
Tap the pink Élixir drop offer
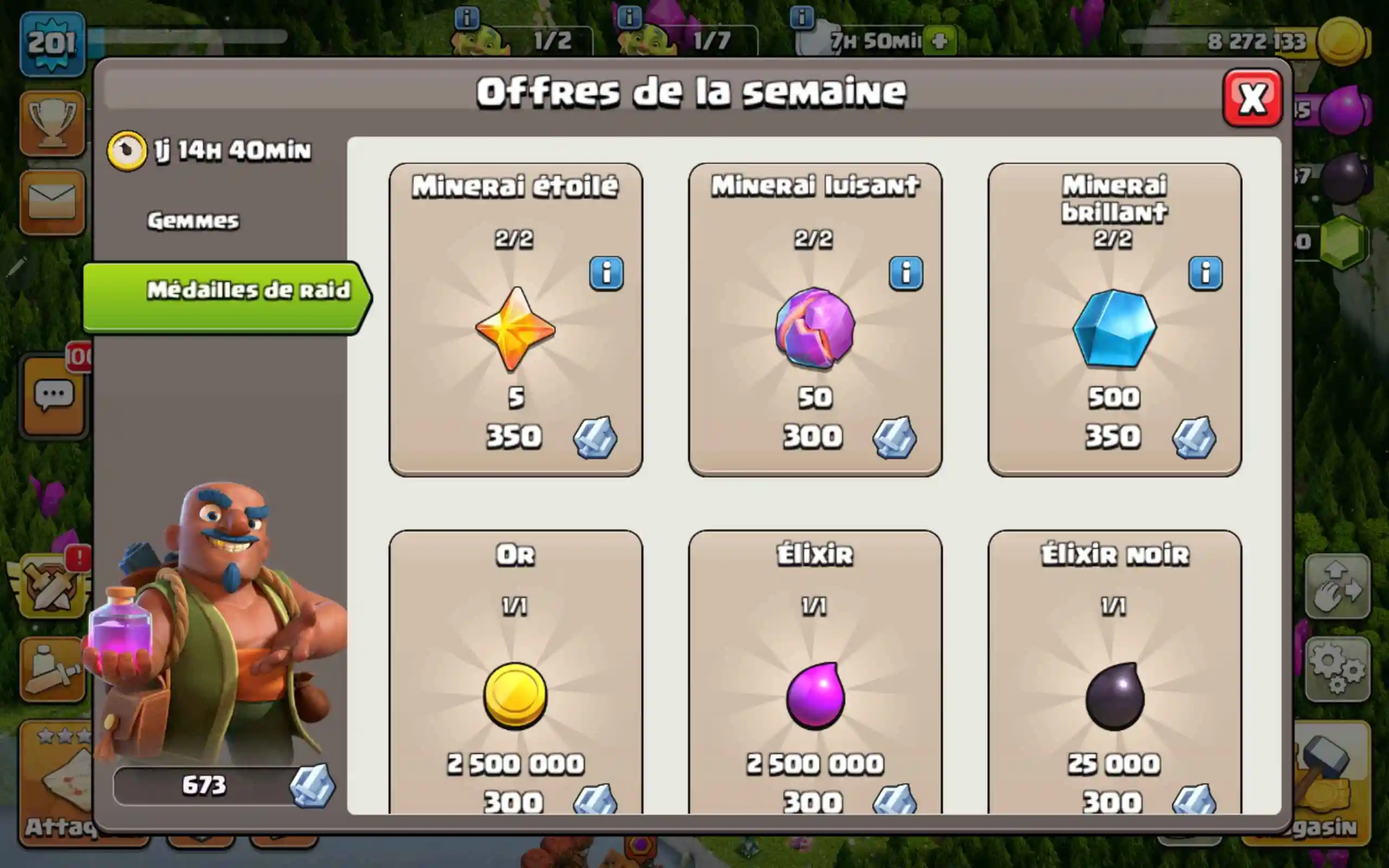point(815,695)
